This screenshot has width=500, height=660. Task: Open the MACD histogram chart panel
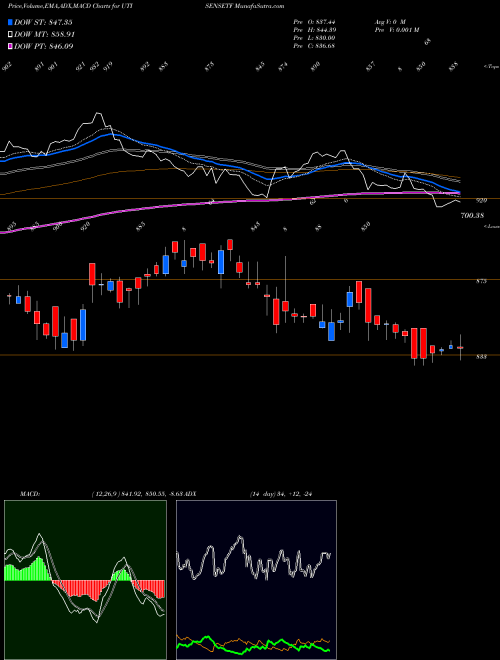pos(85,580)
